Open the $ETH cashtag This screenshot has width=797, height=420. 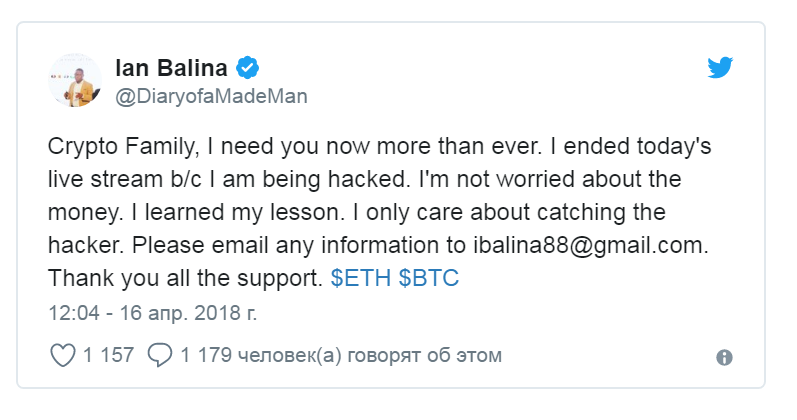[361, 278]
